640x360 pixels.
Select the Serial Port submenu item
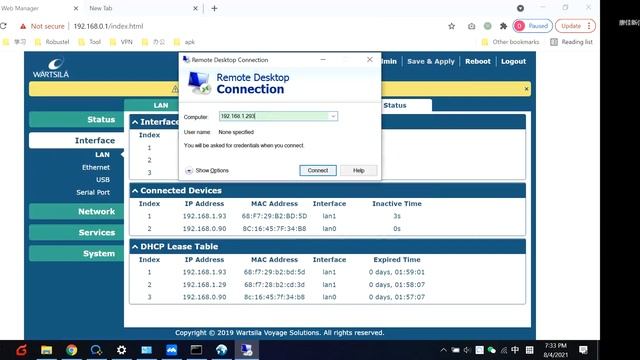[93, 192]
